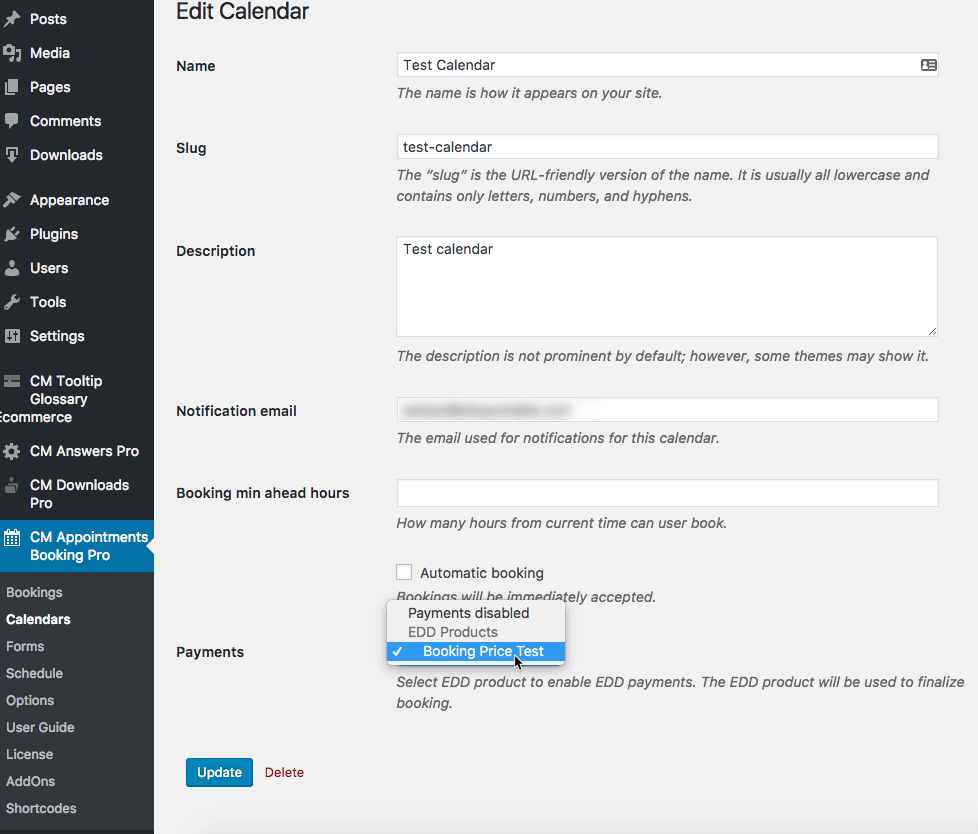Click the Plugins plug icon
The height and width of the screenshot is (834, 978).
coord(12,234)
